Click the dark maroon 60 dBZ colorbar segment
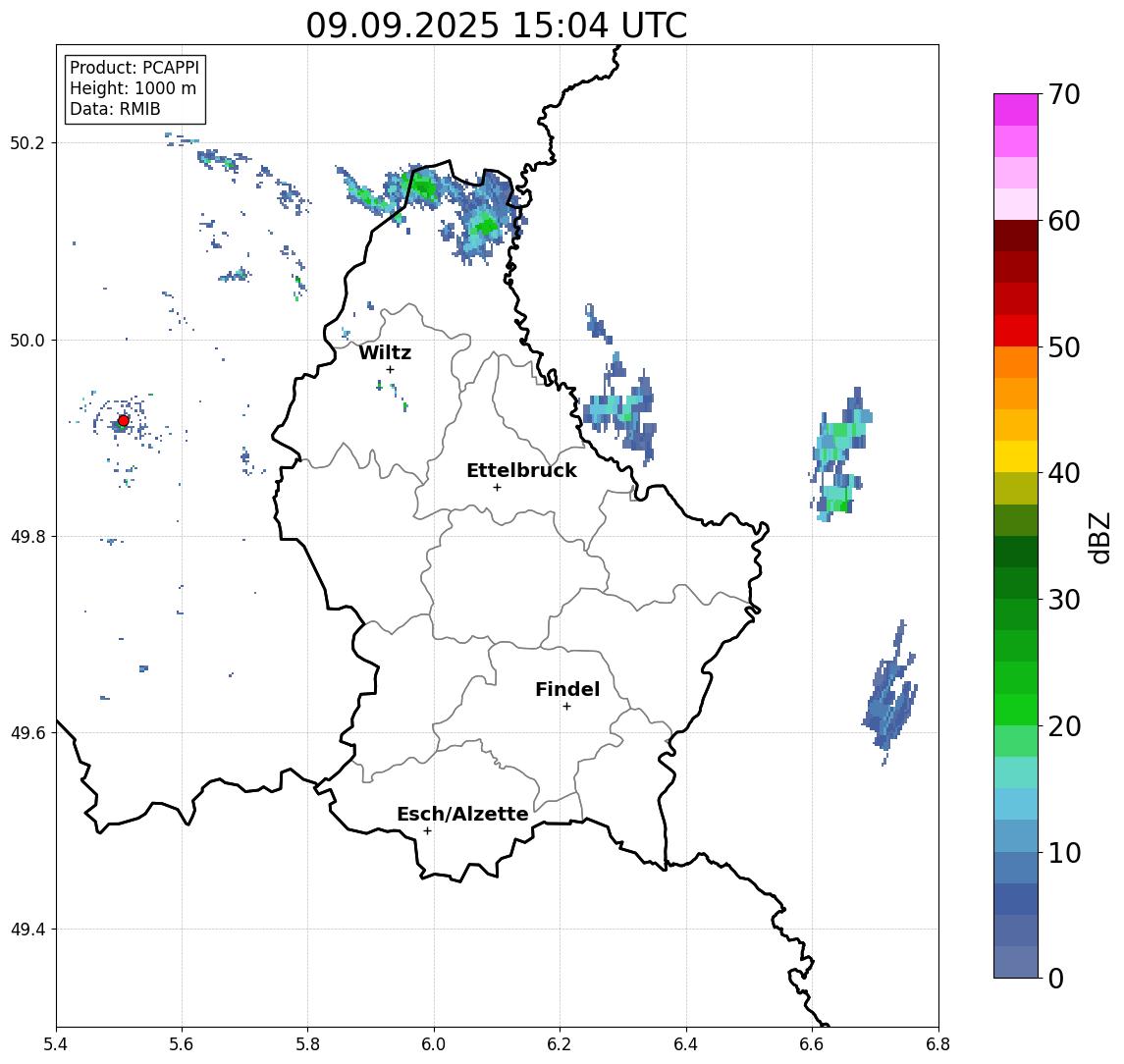Viewport: 1124px width, 1064px height. (x=1016, y=236)
